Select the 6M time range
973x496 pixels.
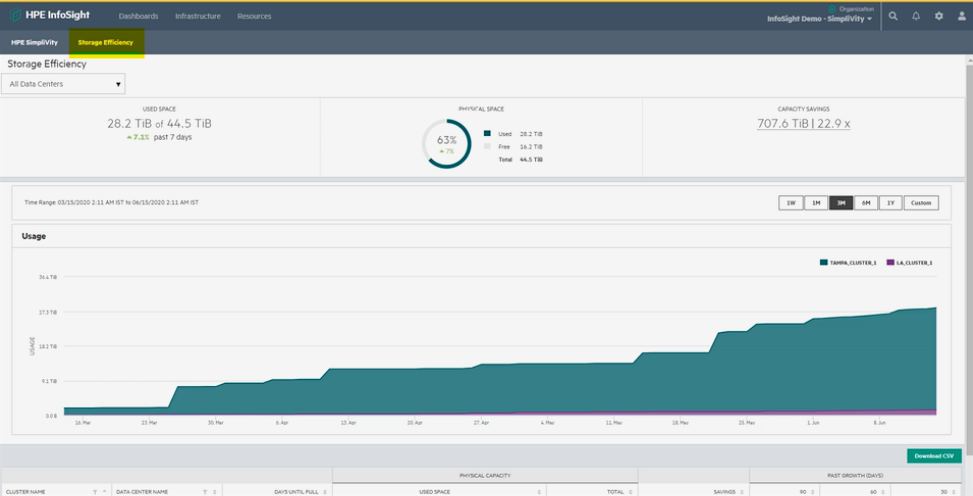pyautogui.click(x=866, y=203)
